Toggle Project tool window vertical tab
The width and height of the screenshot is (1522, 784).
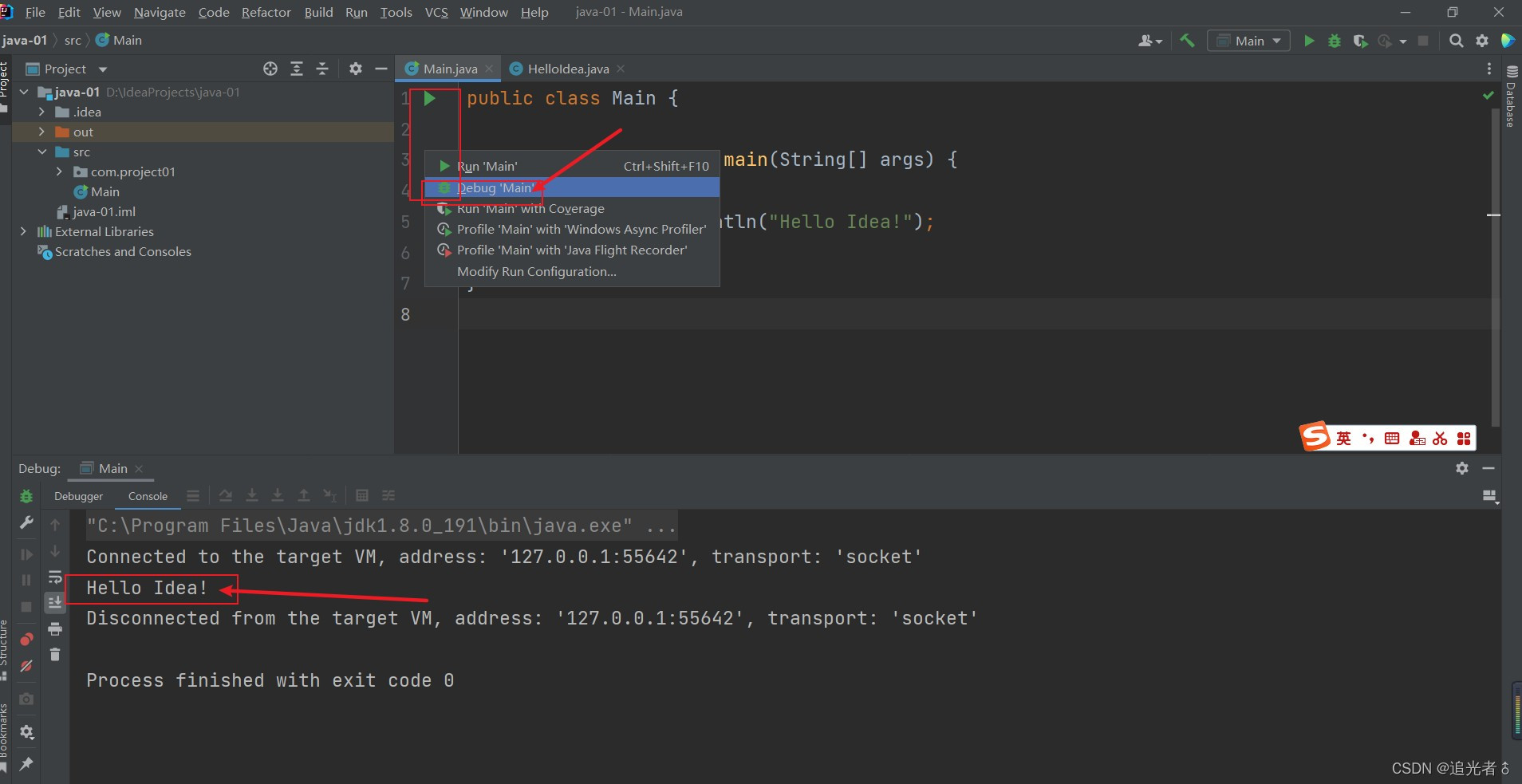(5, 86)
